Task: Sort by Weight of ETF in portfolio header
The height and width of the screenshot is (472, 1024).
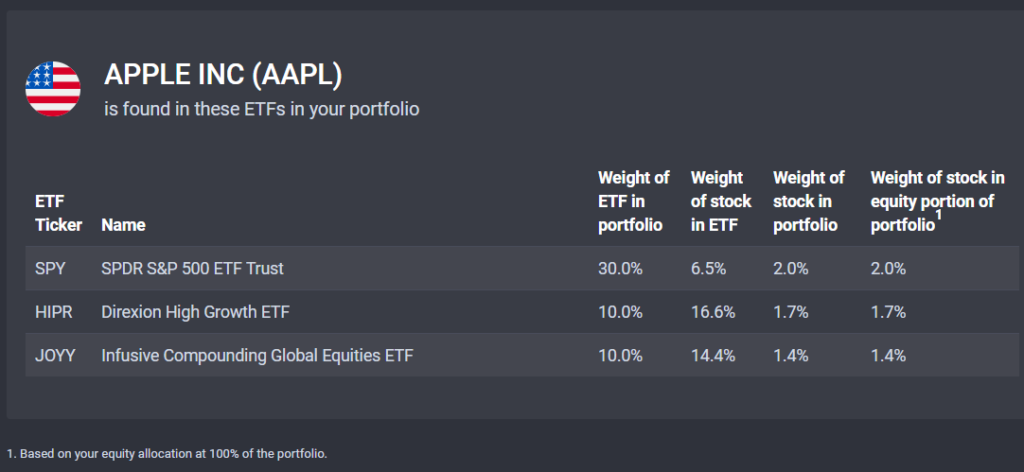Action: (633, 201)
